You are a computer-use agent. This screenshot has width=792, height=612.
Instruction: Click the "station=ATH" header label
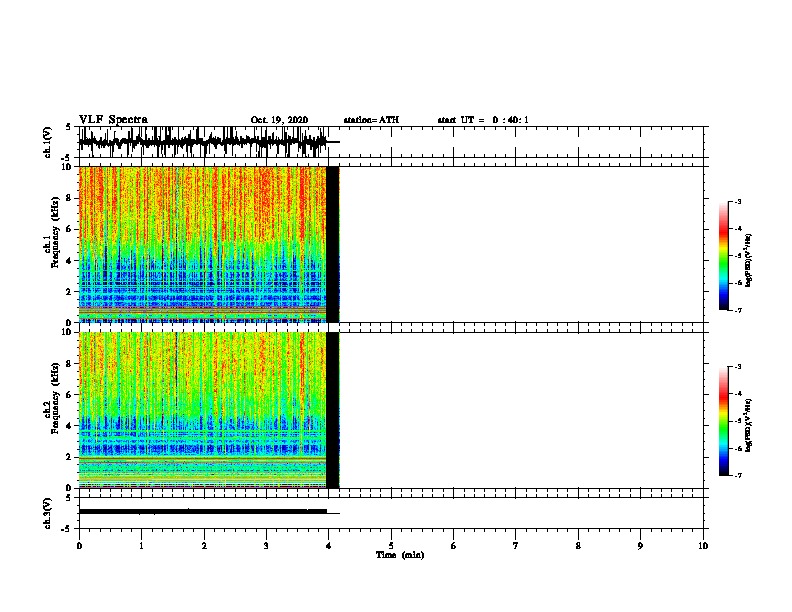(x=371, y=120)
